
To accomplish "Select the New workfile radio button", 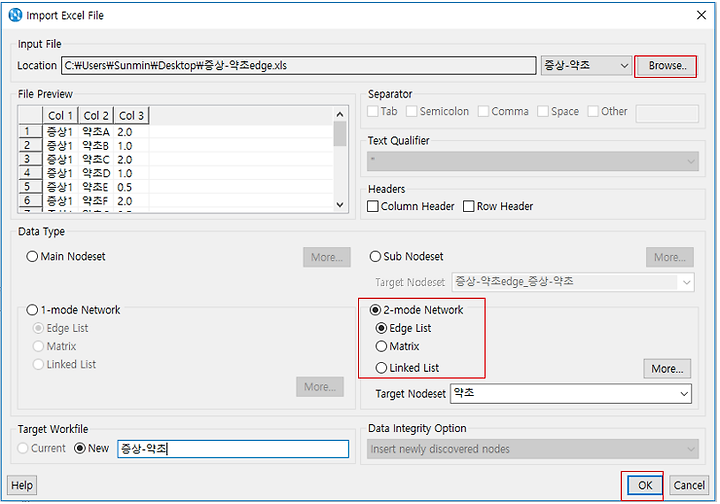I will click(x=80, y=448).
